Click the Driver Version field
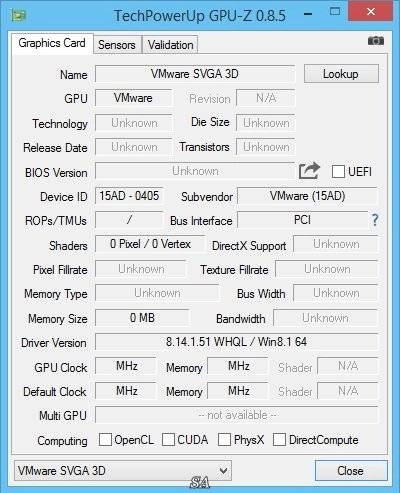 (236, 342)
